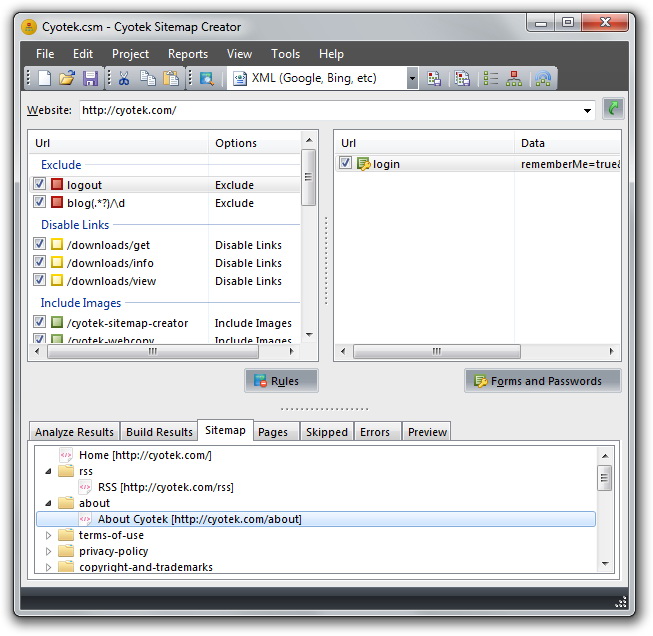Click the Paste clipboard icon
Viewport: 653px width, 636px height.
pyautogui.click(x=171, y=78)
